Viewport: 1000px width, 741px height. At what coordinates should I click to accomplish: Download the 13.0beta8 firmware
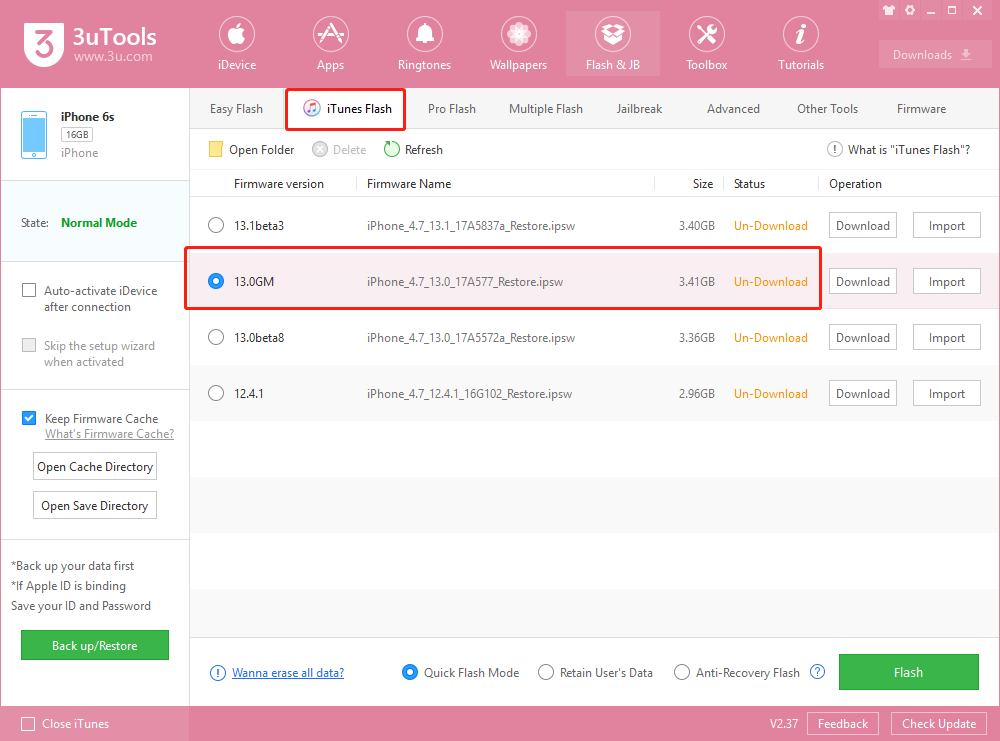click(863, 338)
